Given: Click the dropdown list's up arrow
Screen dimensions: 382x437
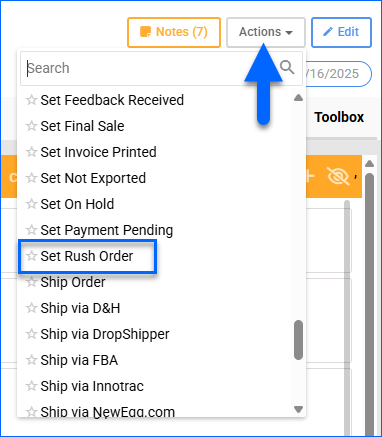Looking at the screenshot, I should [x=299, y=98].
